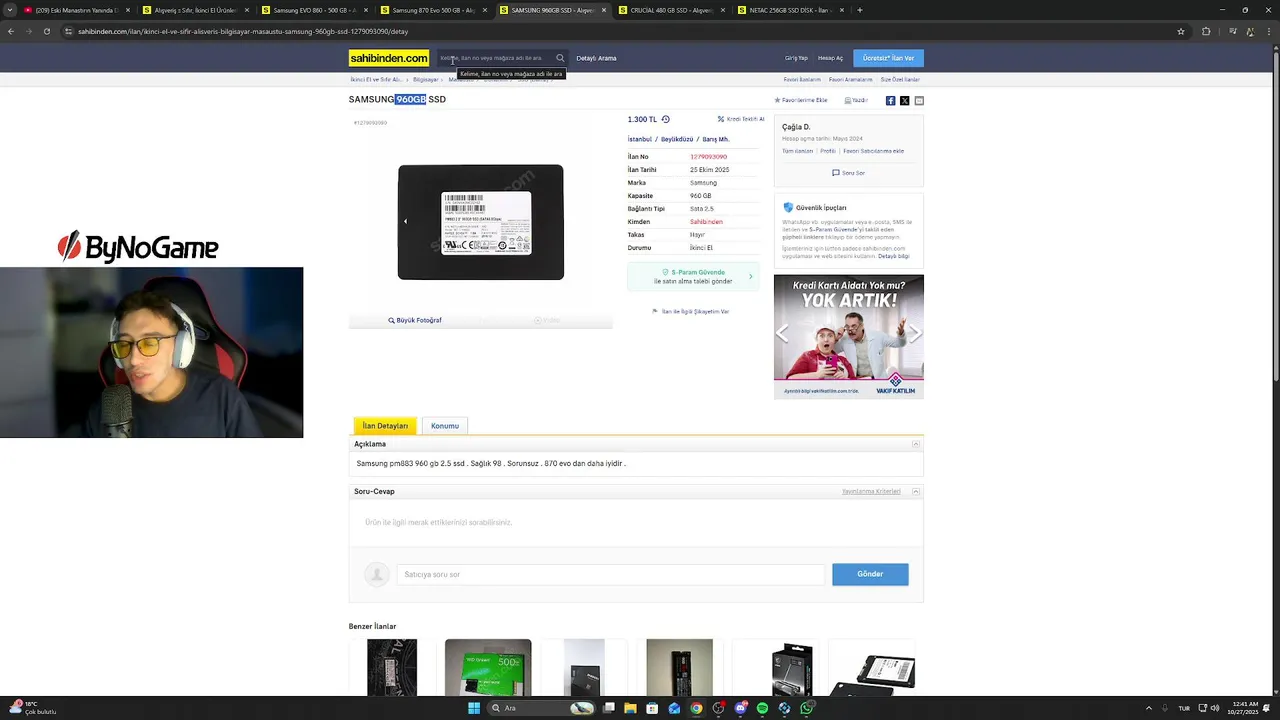Click Gönder button to send question
This screenshot has width=1280, height=720.
[x=870, y=574]
